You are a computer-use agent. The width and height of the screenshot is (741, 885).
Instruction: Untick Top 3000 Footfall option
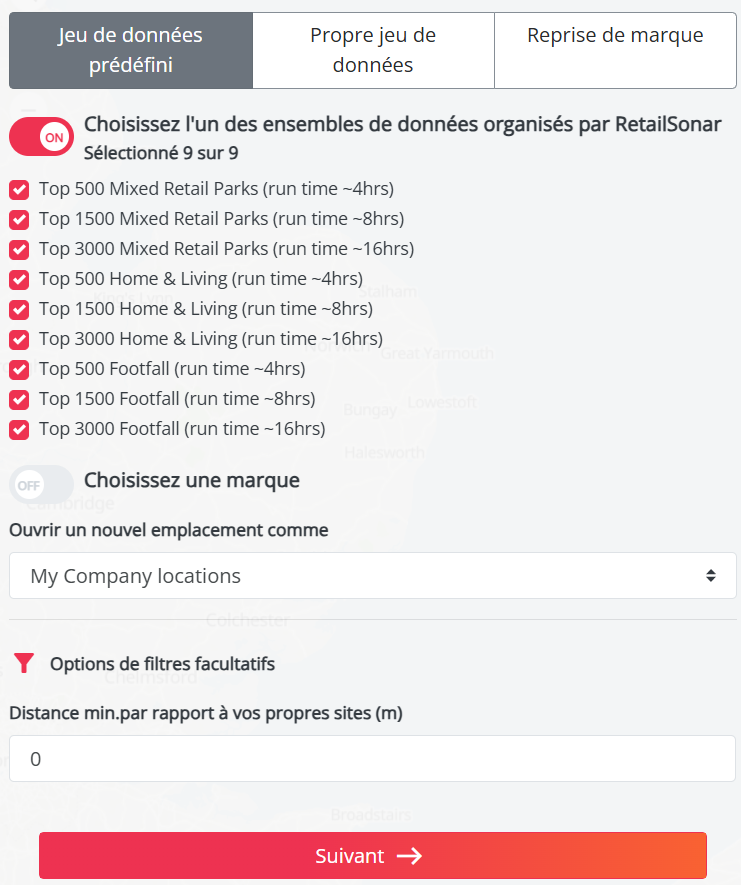(x=19, y=429)
